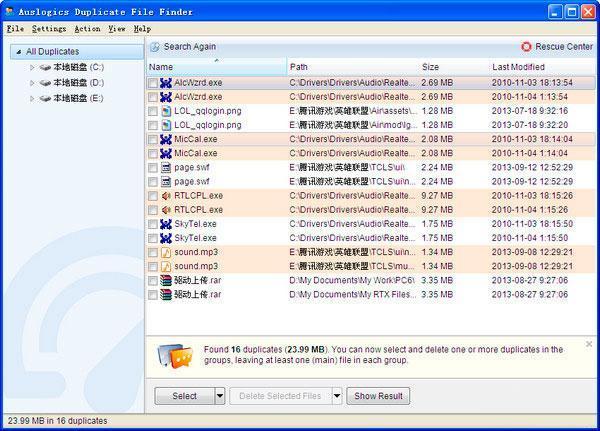This screenshot has width=600, height=431.
Task: Click icon of MicCal.exe modified 2010-11-03
Action: pos(166,139)
